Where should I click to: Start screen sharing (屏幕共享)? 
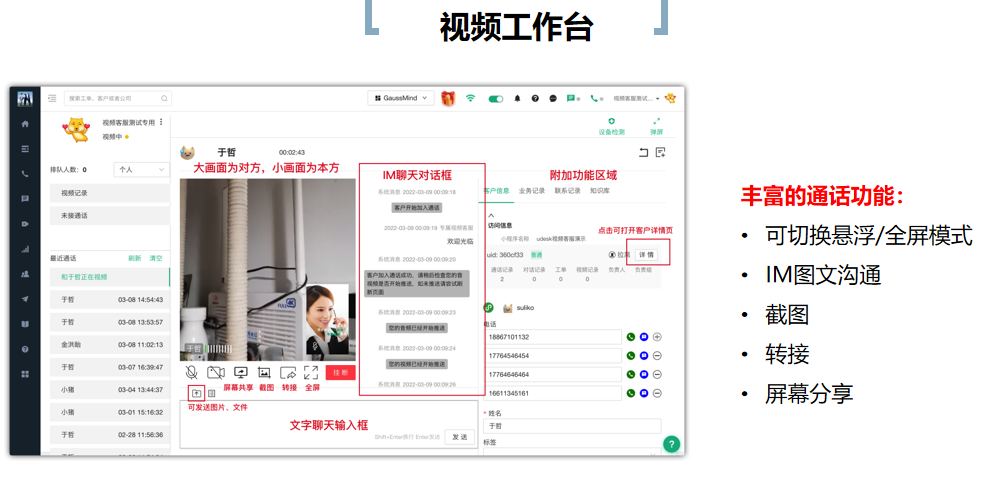[x=239, y=372]
